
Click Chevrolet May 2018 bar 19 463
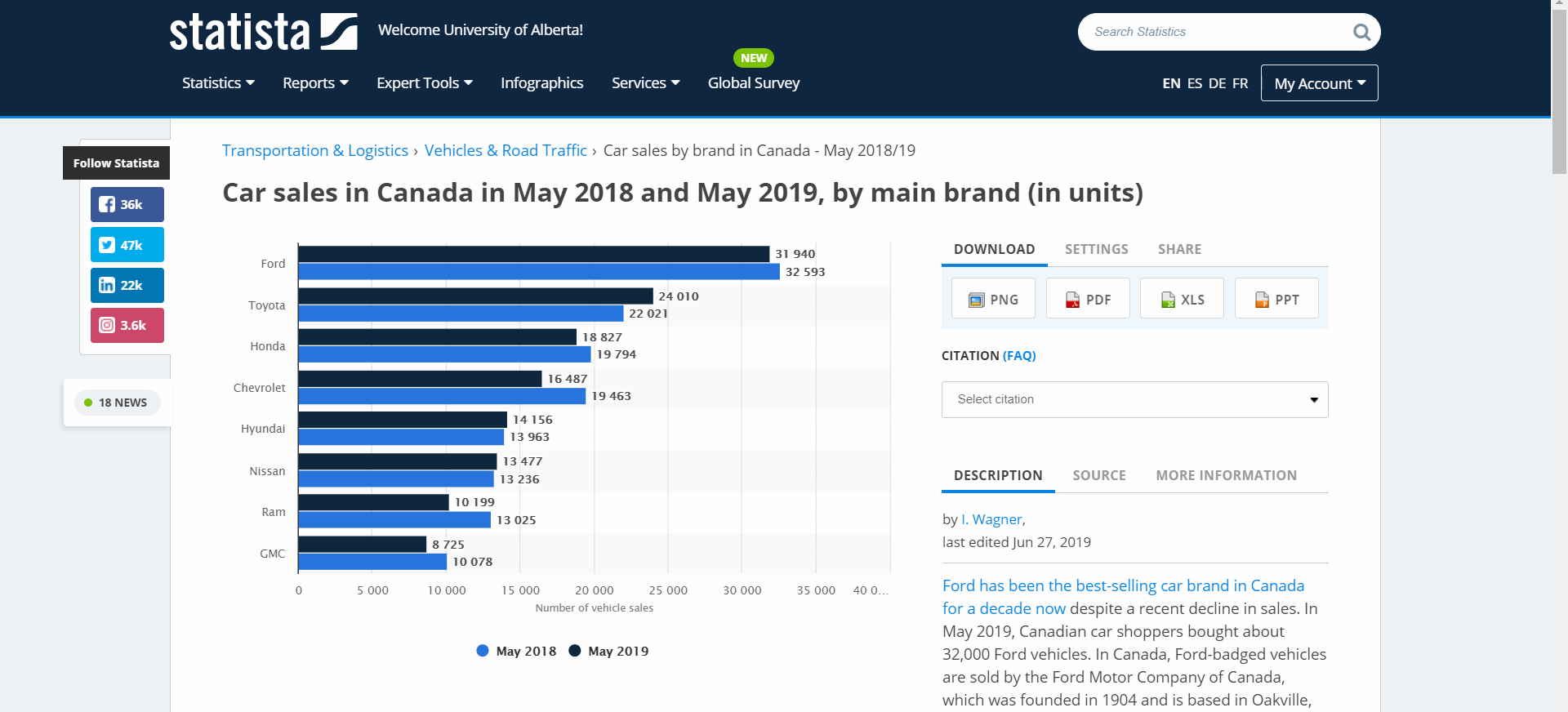tap(442, 396)
